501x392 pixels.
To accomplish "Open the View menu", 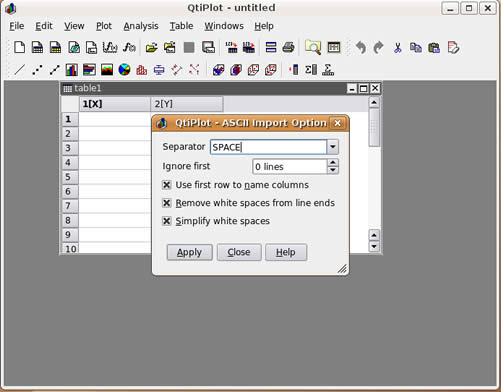I will point(74,26).
